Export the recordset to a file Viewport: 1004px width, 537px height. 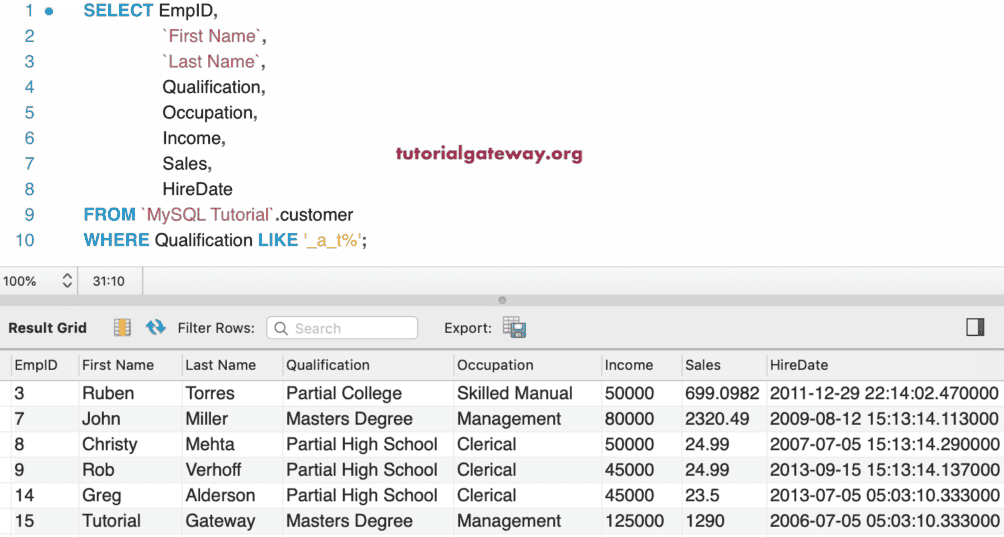click(x=514, y=327)
